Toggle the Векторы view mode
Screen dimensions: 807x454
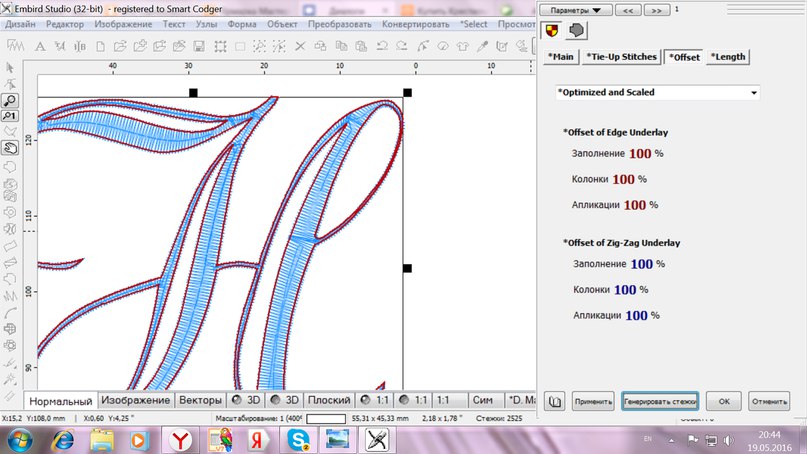(x=202, y=400)
